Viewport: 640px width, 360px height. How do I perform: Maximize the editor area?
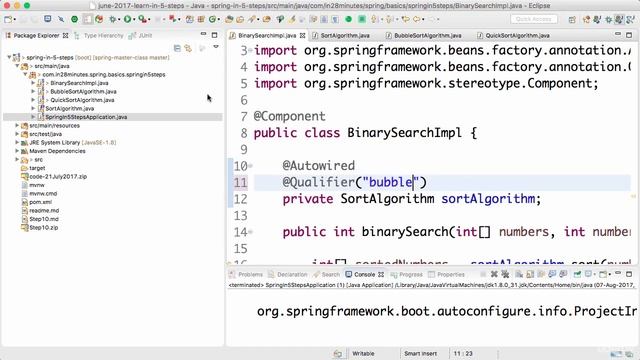point(629,35)
